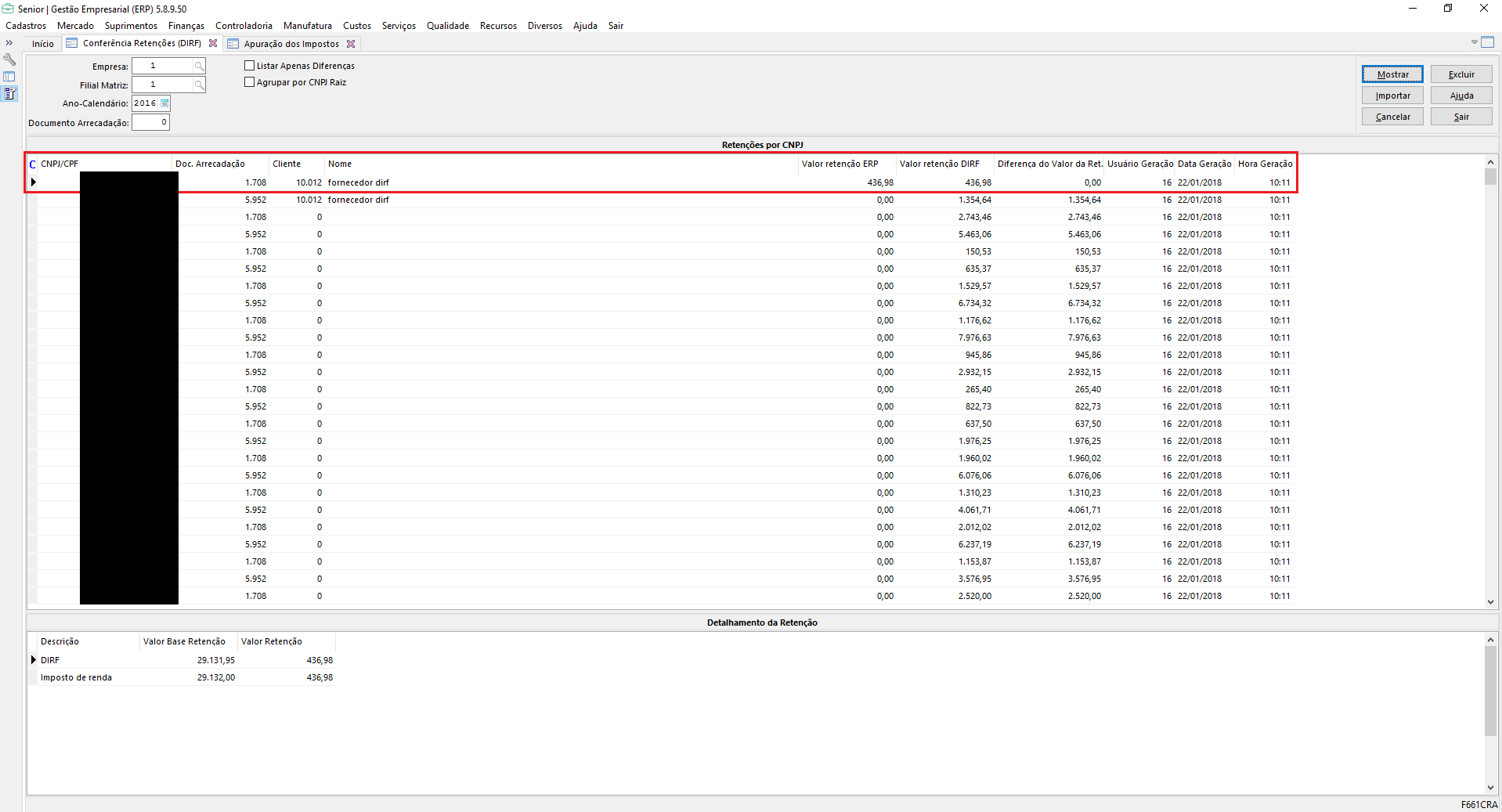The image size is (1502, 812).
Task: Open the Ano-Calendário calendar picker icon
Action: click(164, 103)
